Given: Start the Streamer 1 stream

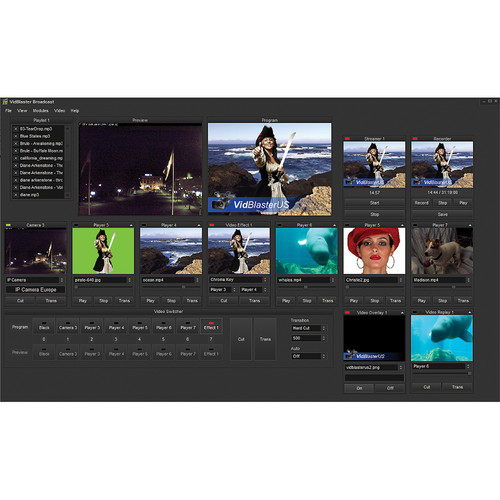Looking at the screenshot, I should tap(374, 203).
